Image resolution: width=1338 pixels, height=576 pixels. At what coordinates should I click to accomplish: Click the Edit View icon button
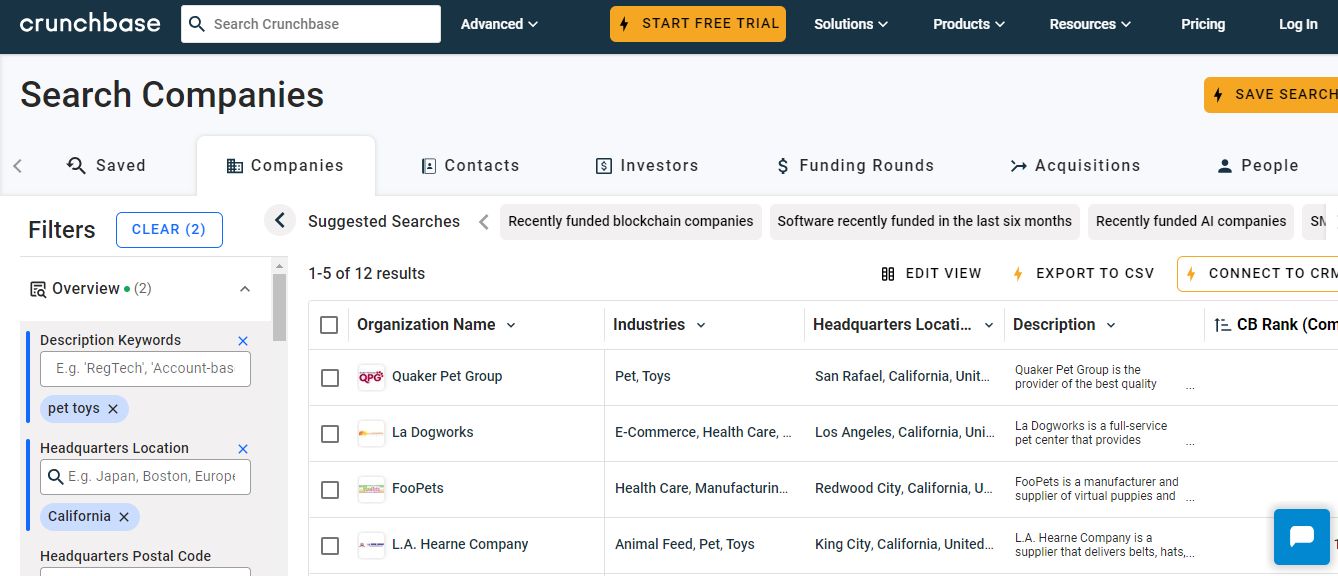coord(888,274)
